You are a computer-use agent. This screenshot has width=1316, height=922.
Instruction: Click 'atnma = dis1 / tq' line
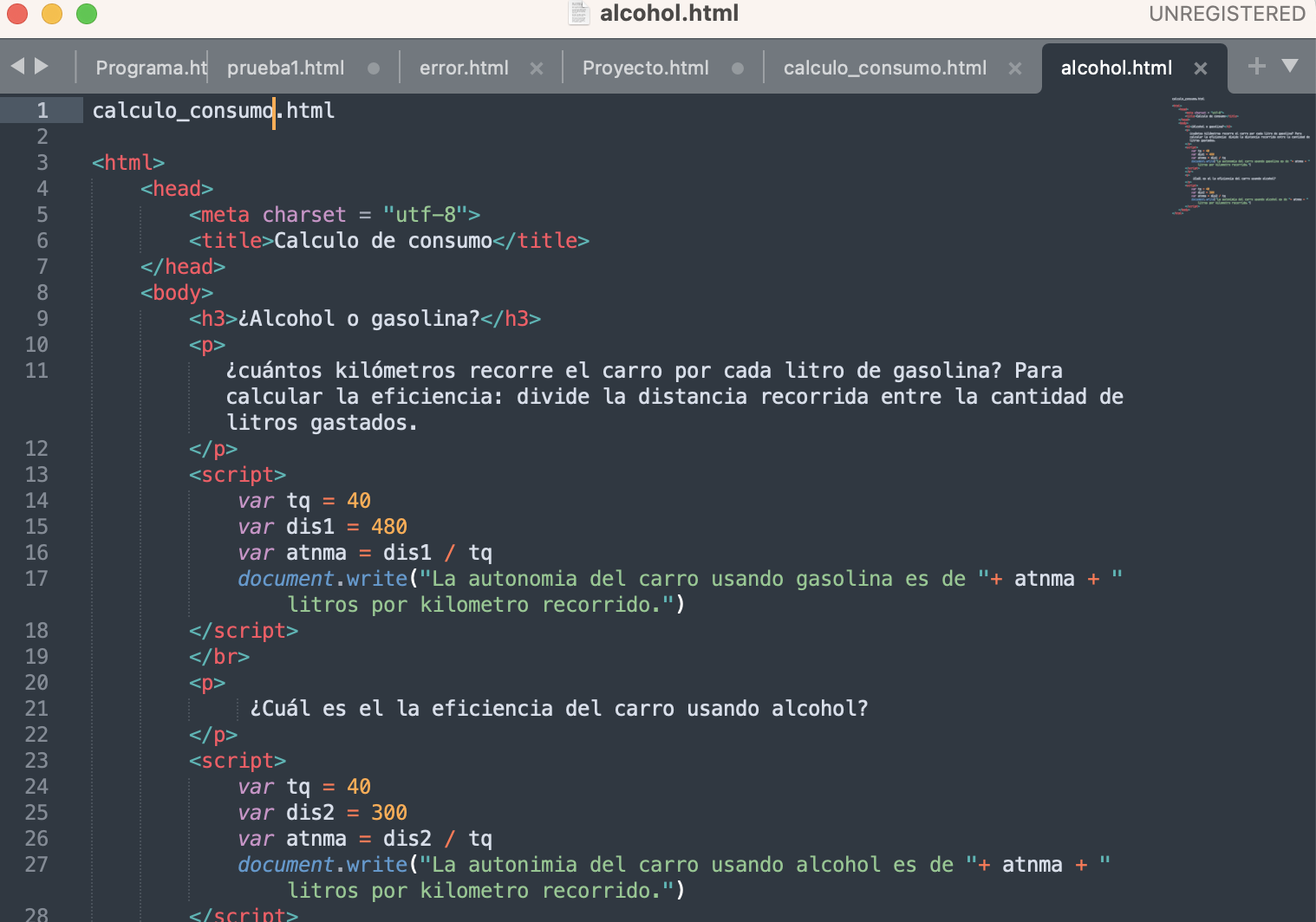tap(389, 552)
